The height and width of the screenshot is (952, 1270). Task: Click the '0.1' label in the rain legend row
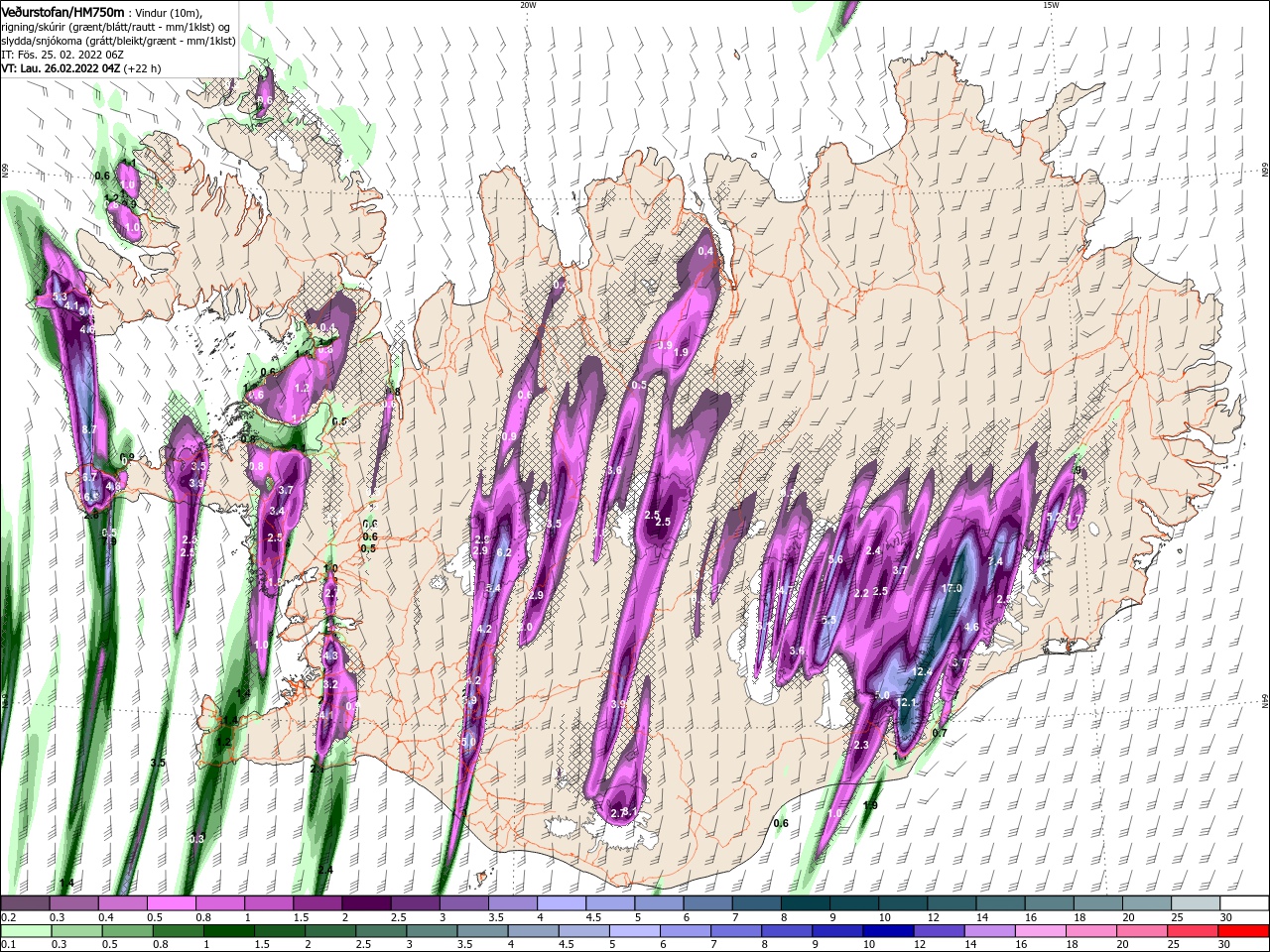8,945
